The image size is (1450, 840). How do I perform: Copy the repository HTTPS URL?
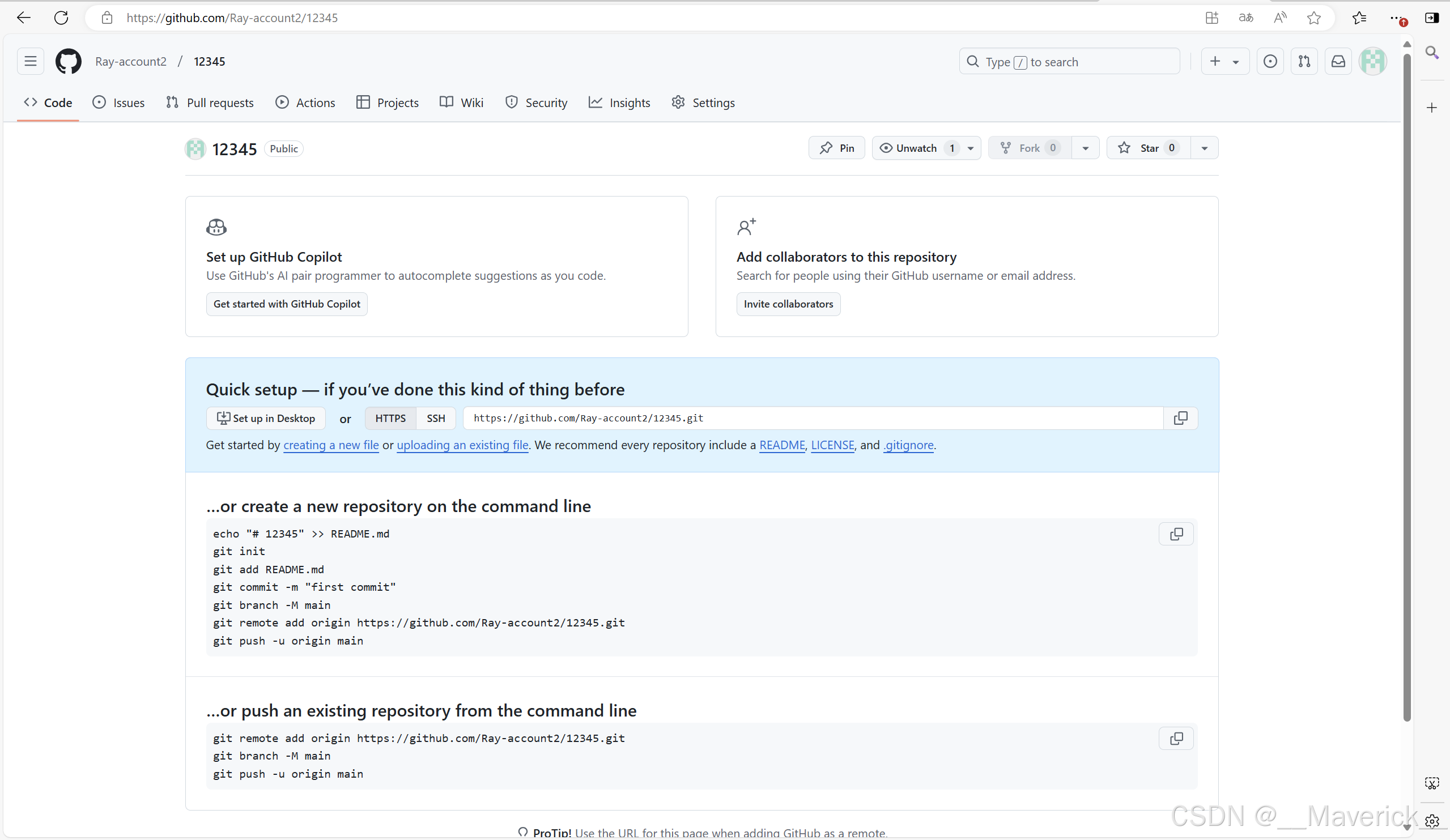[x=1180, y=418]
